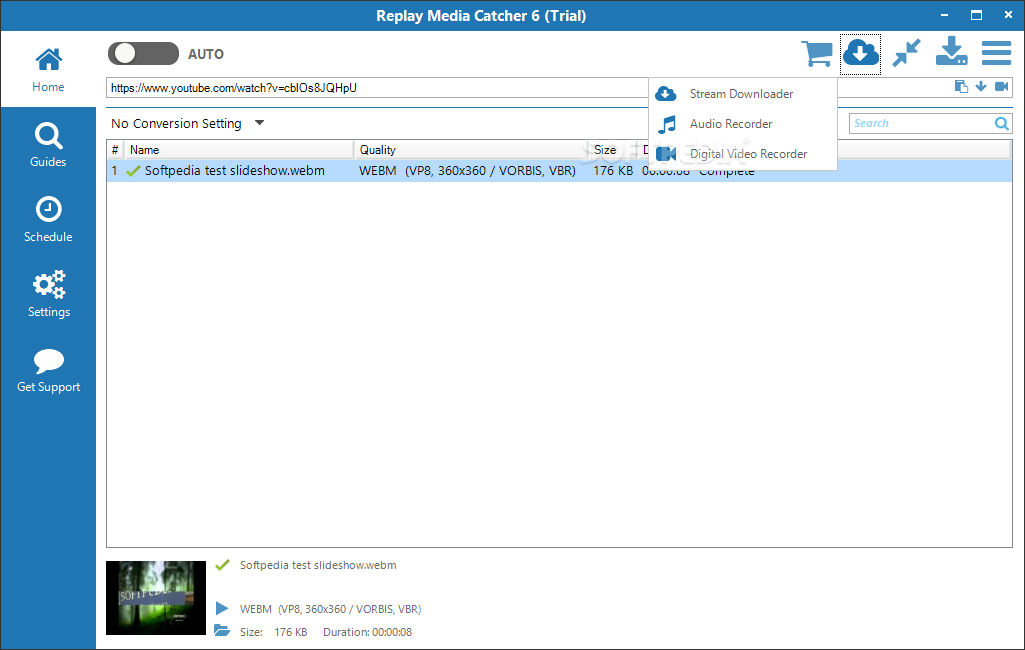Open Get Support chat bubble
1025x650 pixels.
coord(48,370)
